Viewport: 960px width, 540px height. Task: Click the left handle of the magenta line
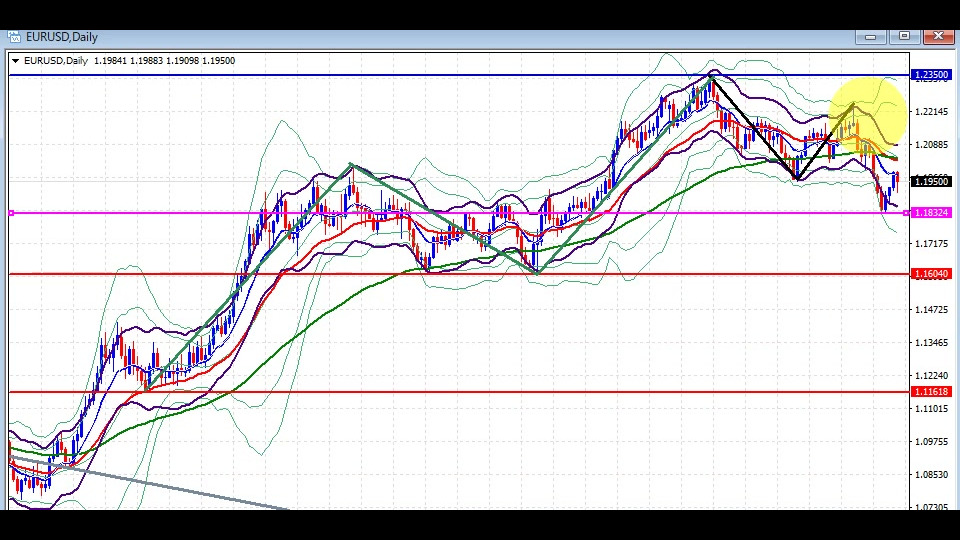point(12,213)
